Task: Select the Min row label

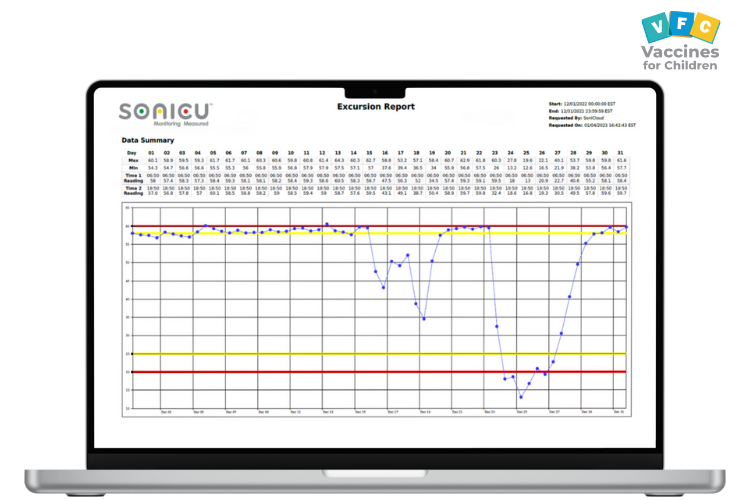Action: (130, 166)
